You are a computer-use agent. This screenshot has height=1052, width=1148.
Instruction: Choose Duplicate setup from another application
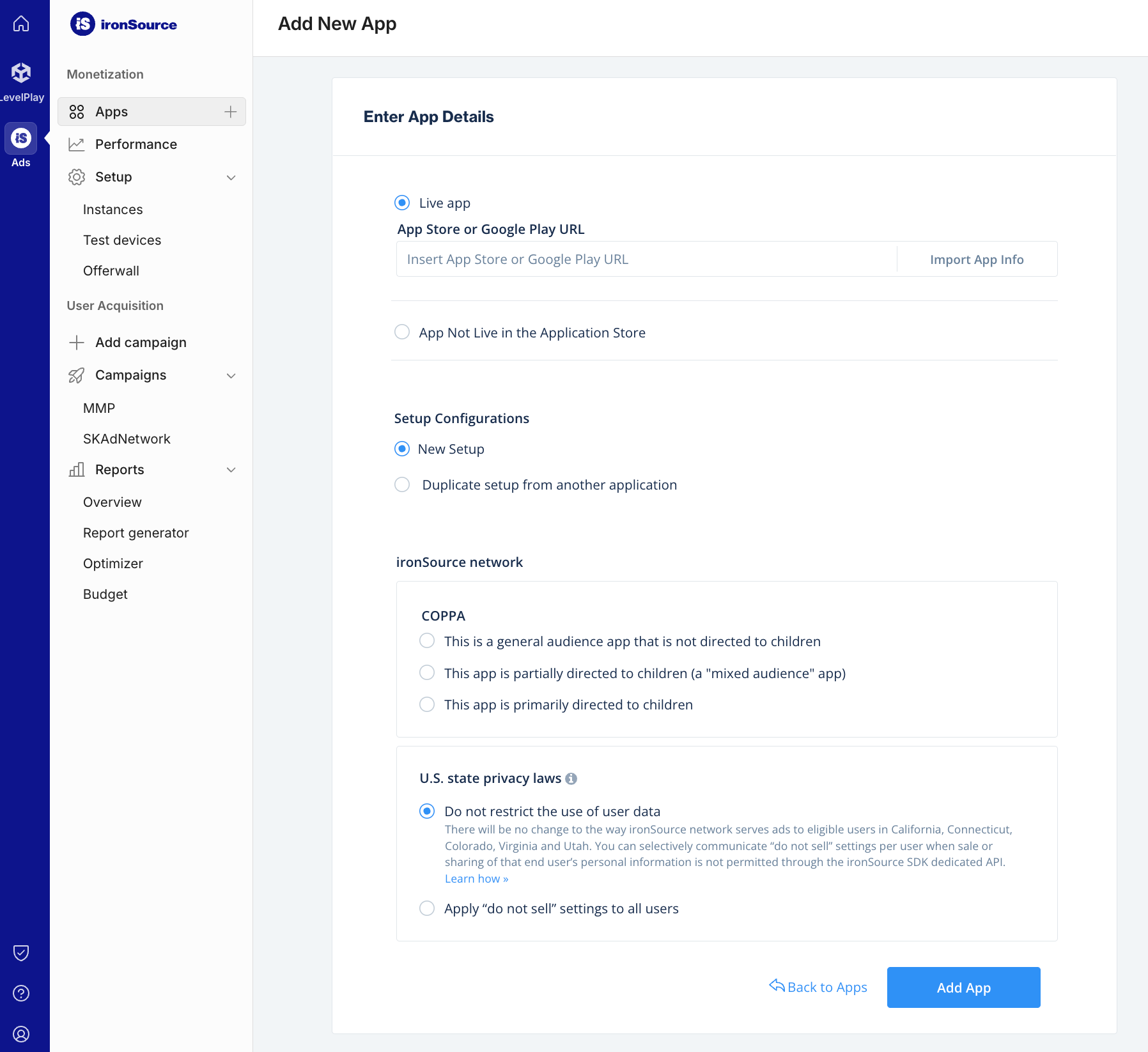point(402,485)
